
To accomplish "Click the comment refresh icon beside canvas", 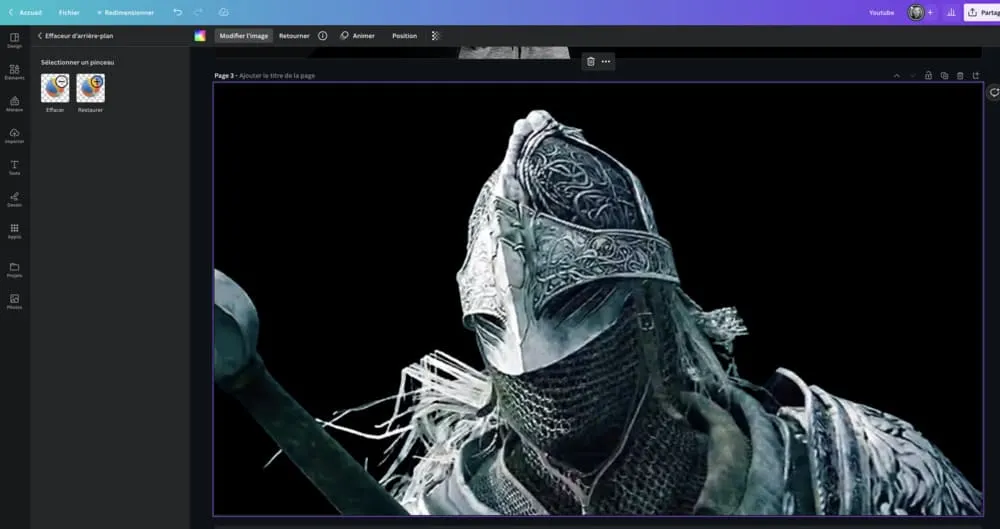I will (x=994, y=93).
